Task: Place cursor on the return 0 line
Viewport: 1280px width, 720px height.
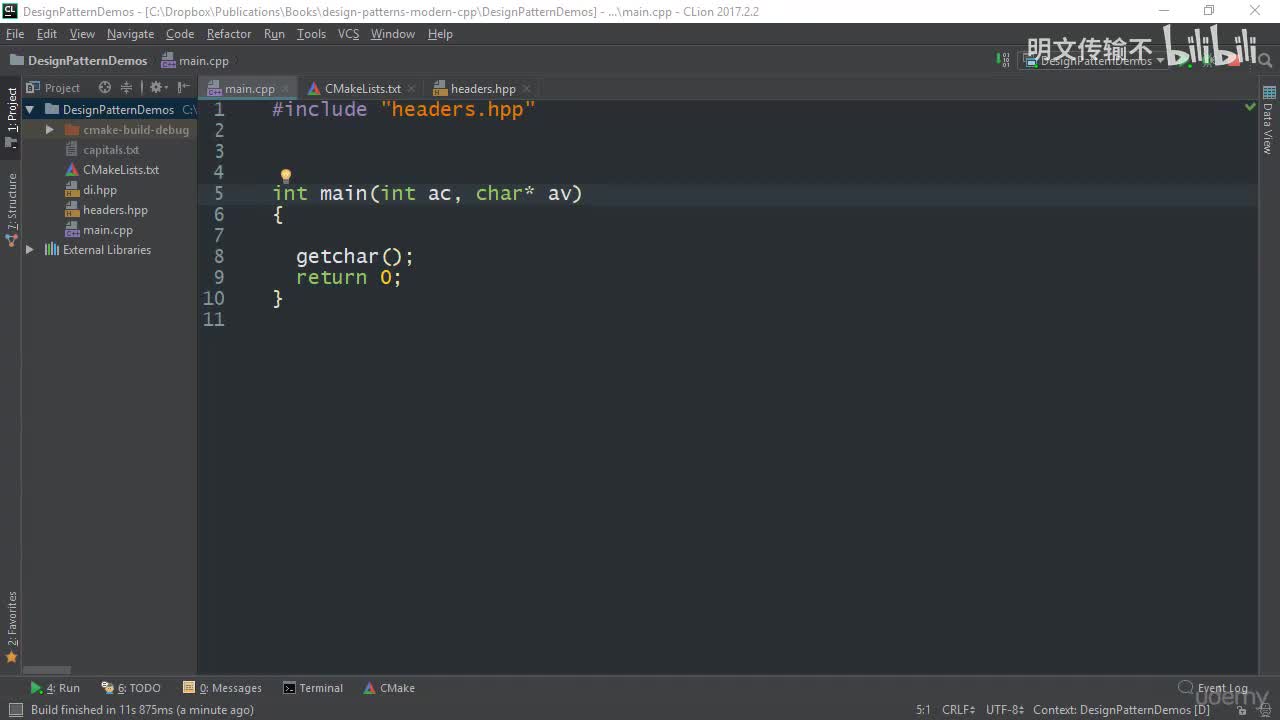Action: pos(348,277)
